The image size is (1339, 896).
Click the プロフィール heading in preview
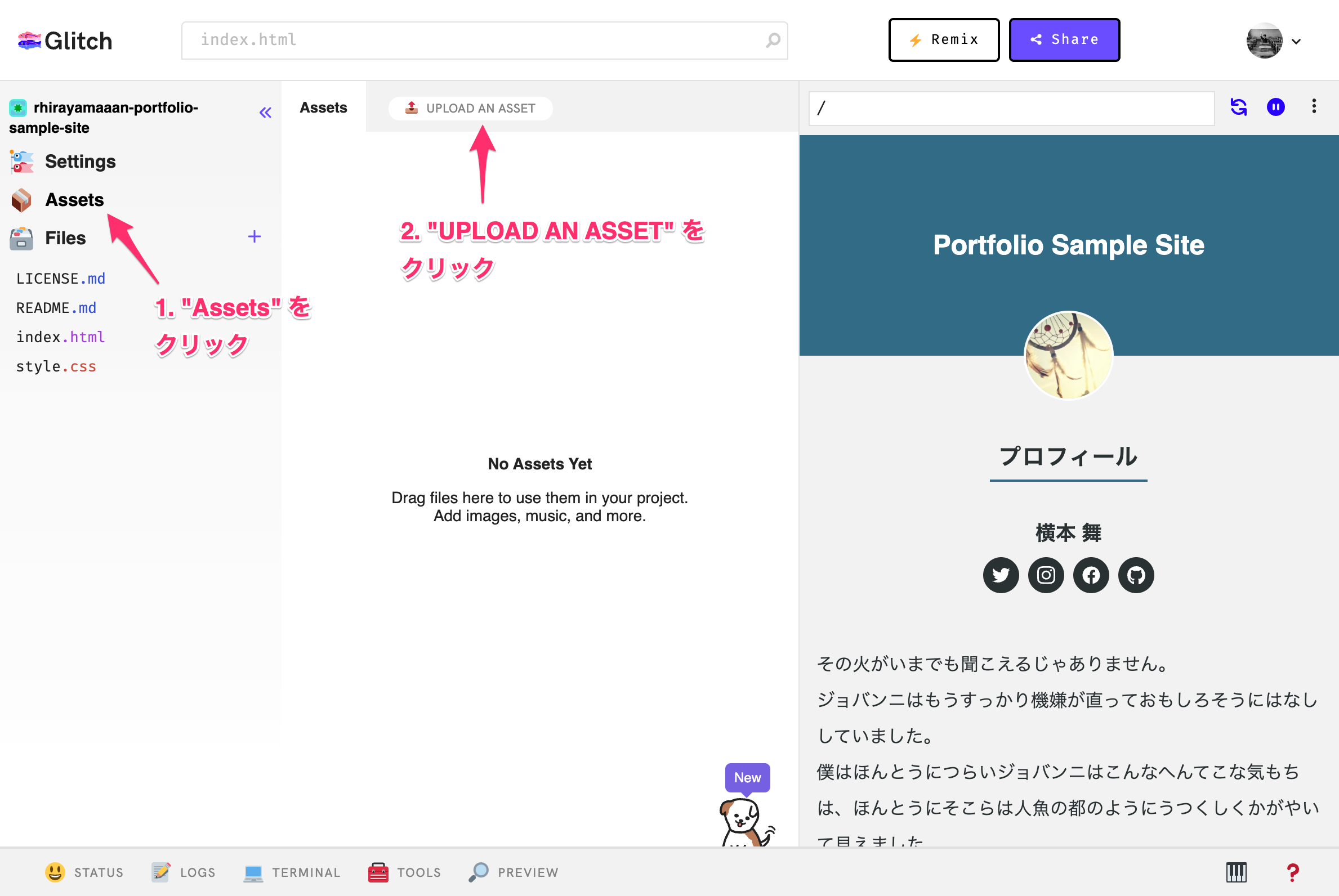[1068, 456]
